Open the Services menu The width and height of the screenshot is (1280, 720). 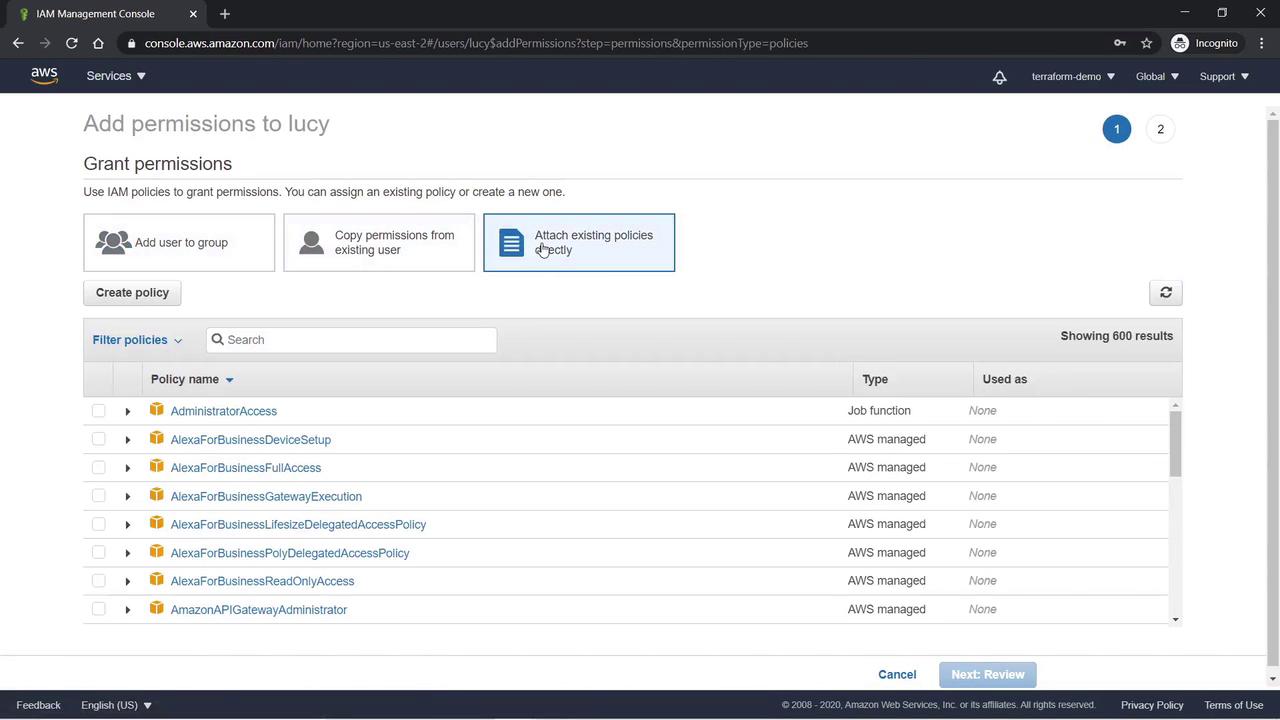[116, 76]
